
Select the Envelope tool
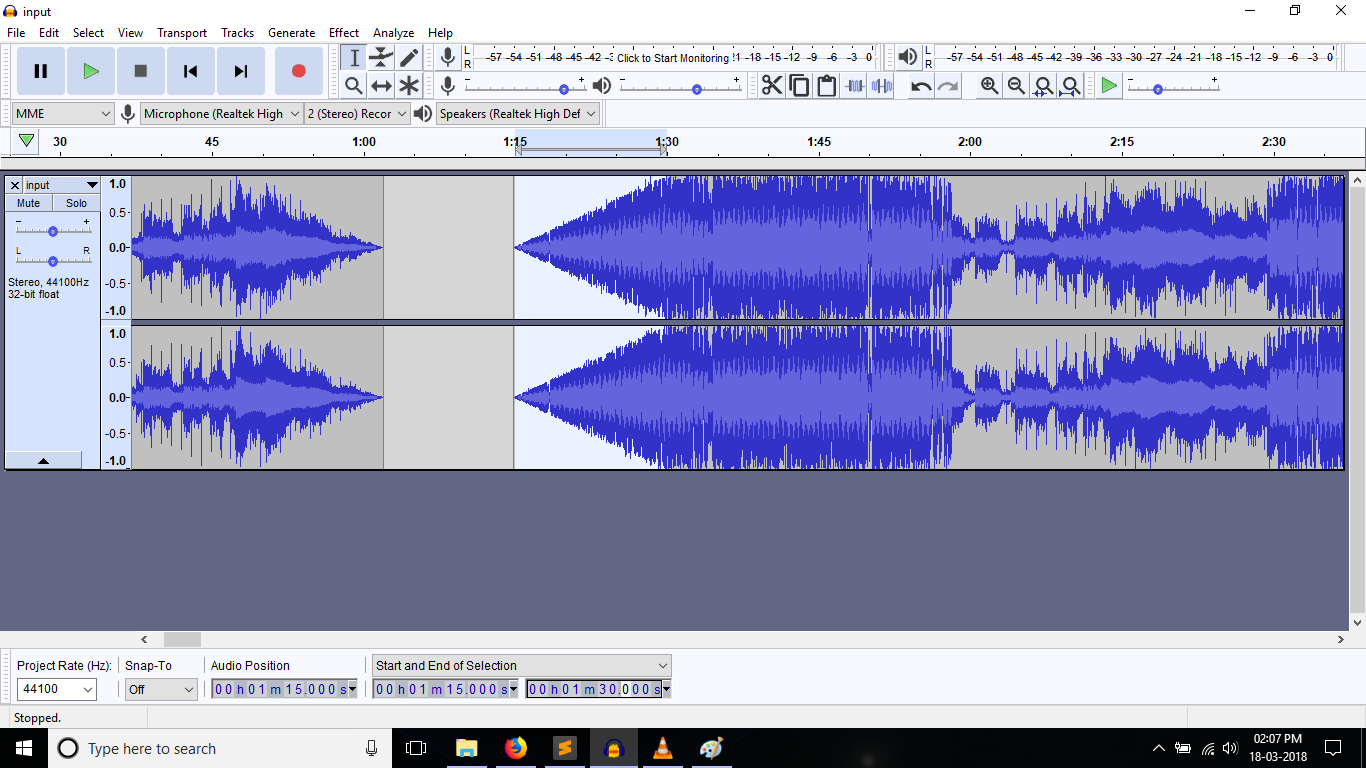coord(381,58)
